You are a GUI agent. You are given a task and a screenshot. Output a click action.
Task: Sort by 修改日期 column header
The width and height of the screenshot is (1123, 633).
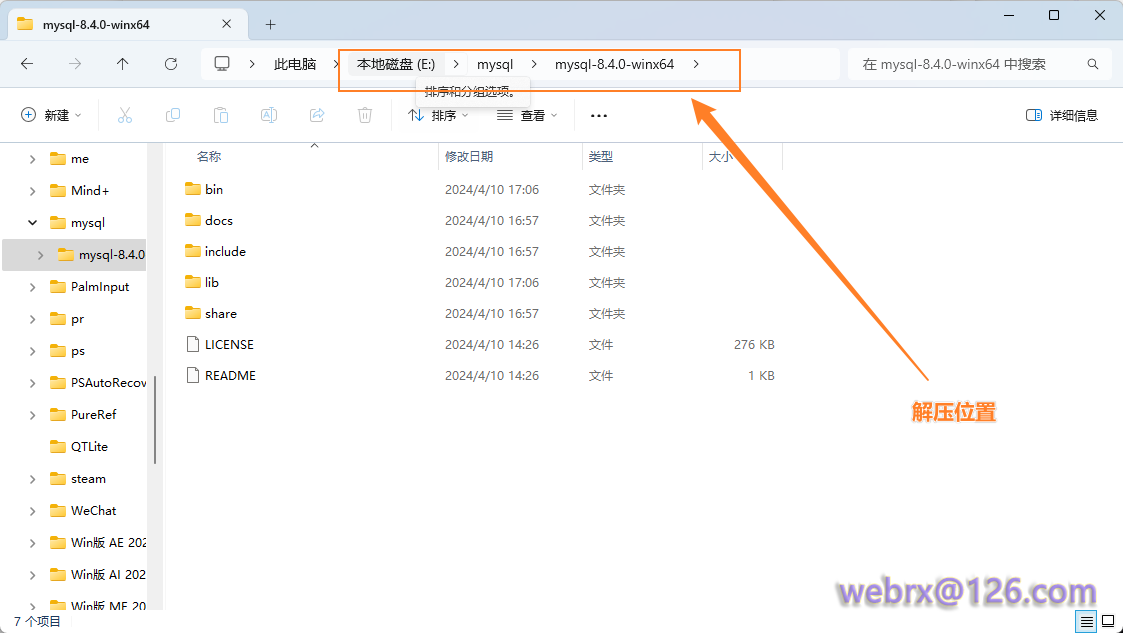(468, 156)
